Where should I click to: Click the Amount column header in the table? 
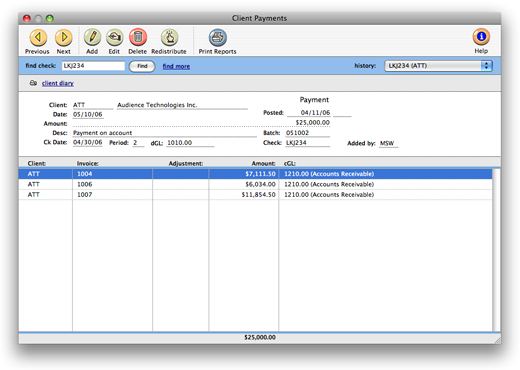pos(263,163)
